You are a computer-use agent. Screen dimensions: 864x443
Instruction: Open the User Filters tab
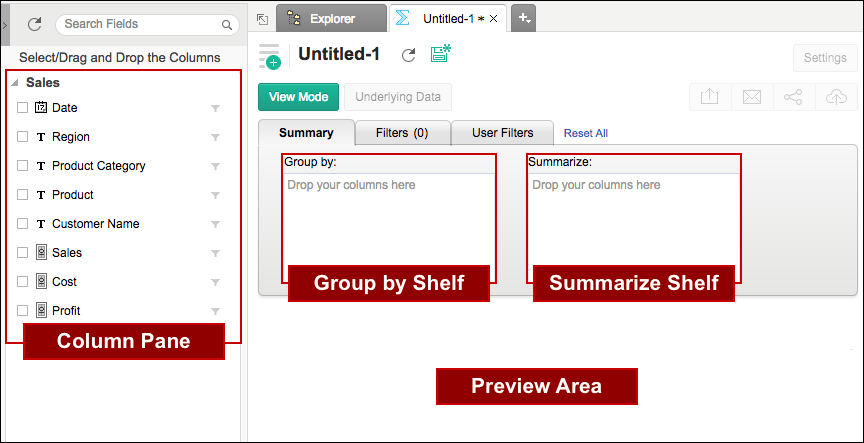pyautogui.click(x=503, y=133)
